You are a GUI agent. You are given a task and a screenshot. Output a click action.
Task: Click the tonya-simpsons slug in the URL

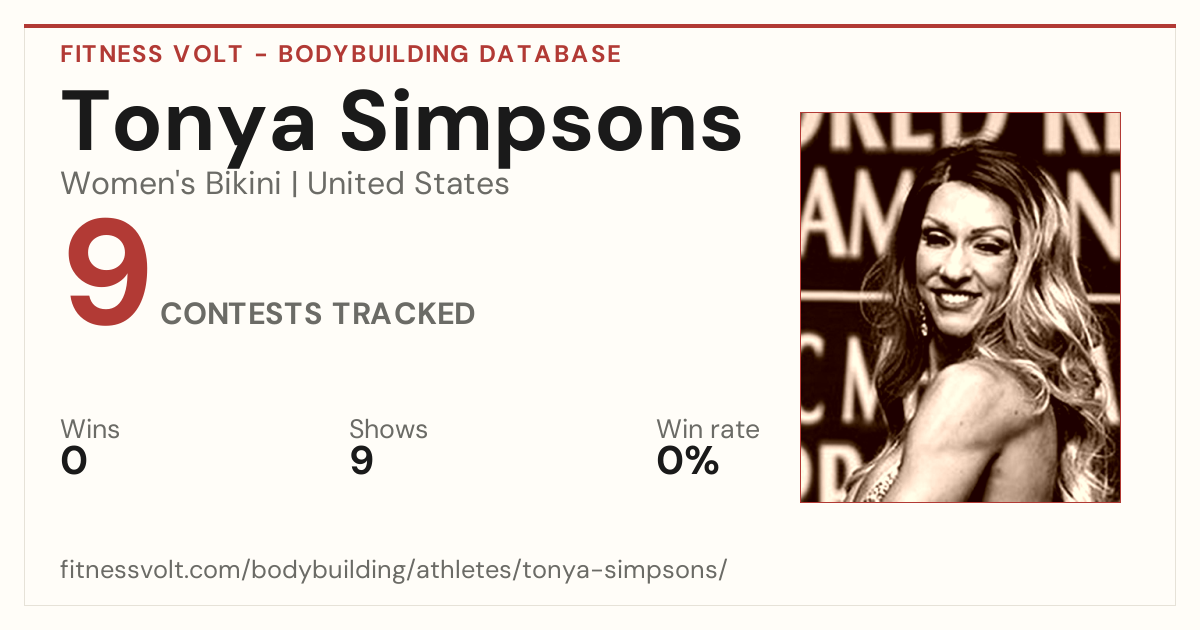click(x=636, y=570)
